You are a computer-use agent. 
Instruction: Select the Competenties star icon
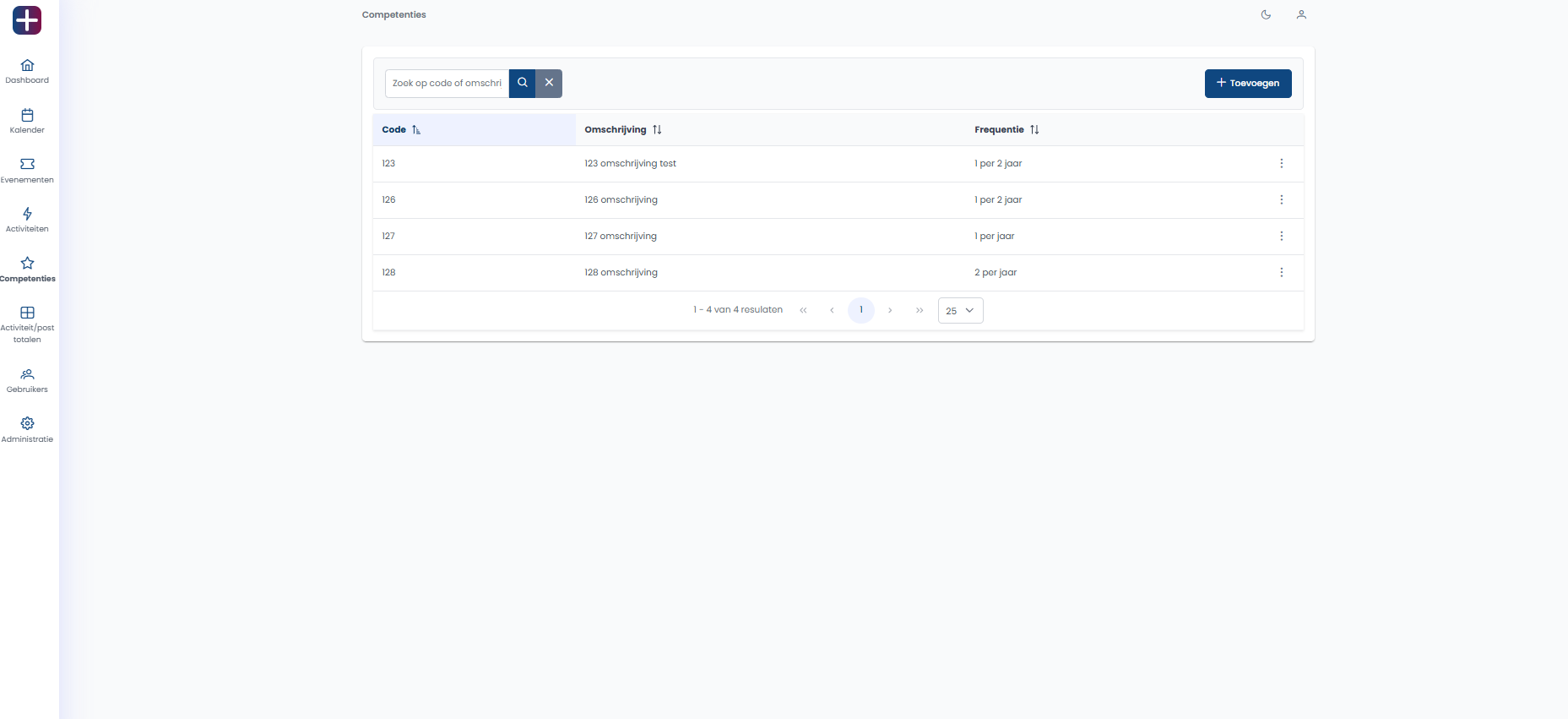(x=27, y=264)
